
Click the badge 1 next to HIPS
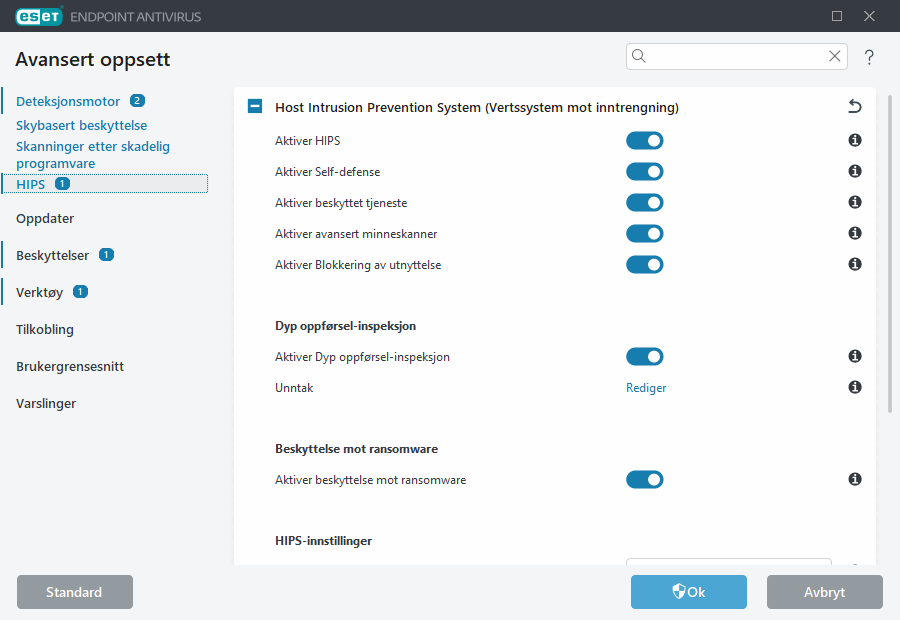tap(62, 184)
